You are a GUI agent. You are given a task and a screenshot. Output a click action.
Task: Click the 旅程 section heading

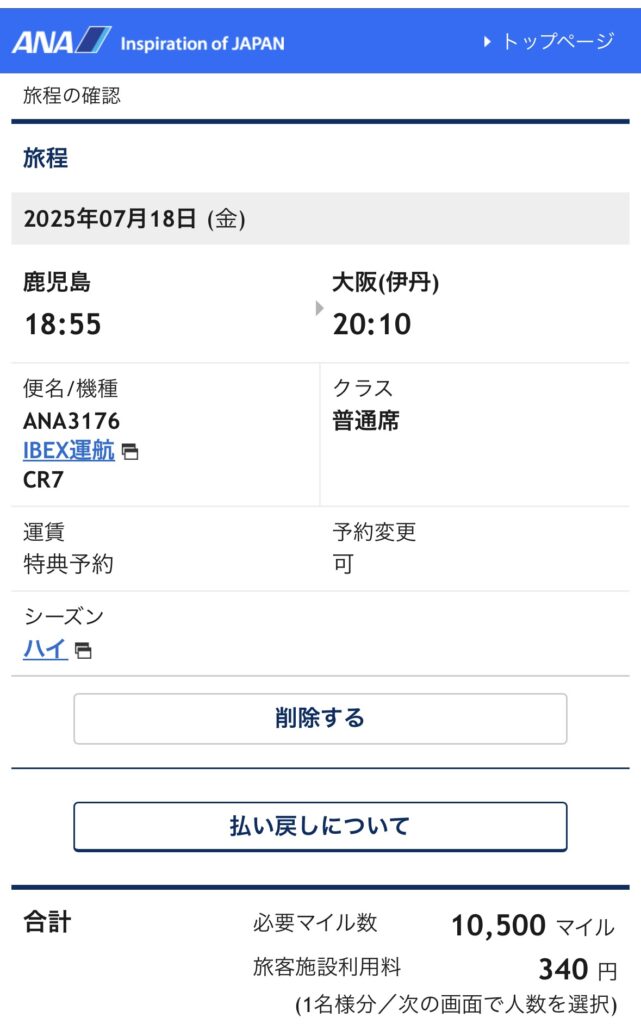point(46,158)
